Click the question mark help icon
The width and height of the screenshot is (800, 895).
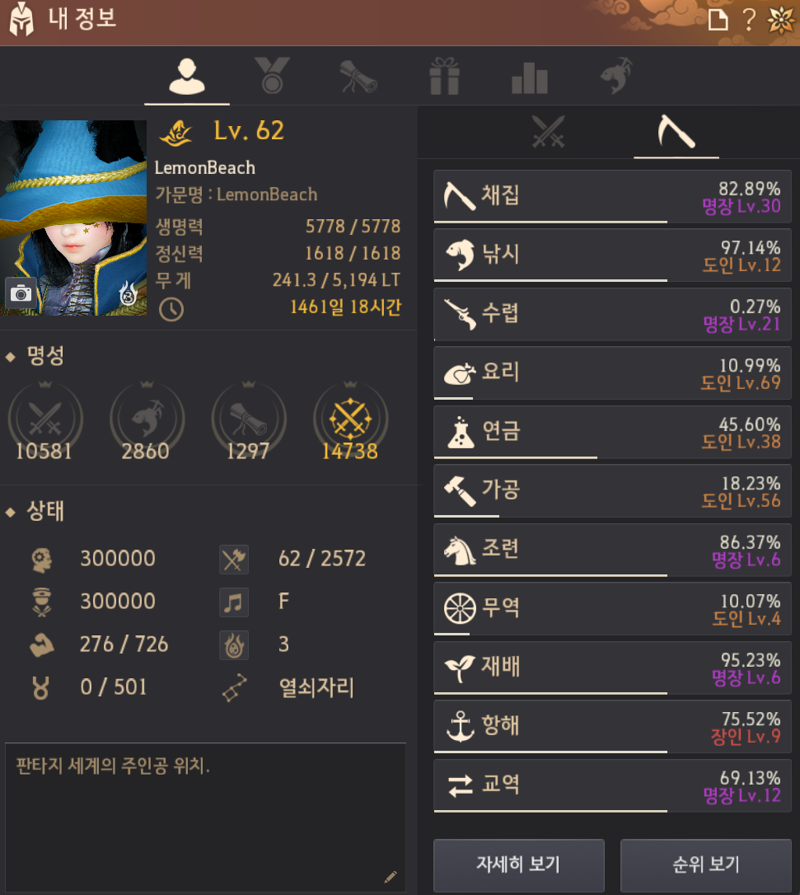point(749,20)
